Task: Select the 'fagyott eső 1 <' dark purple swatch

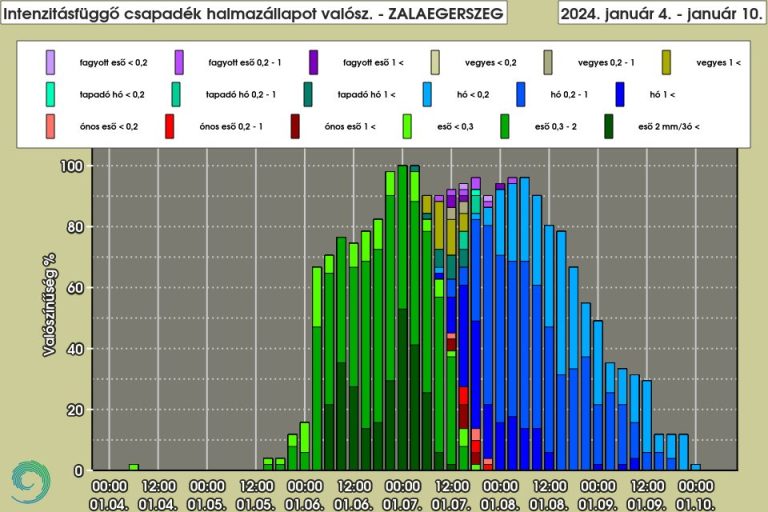Action: click(x=314, y=62)
